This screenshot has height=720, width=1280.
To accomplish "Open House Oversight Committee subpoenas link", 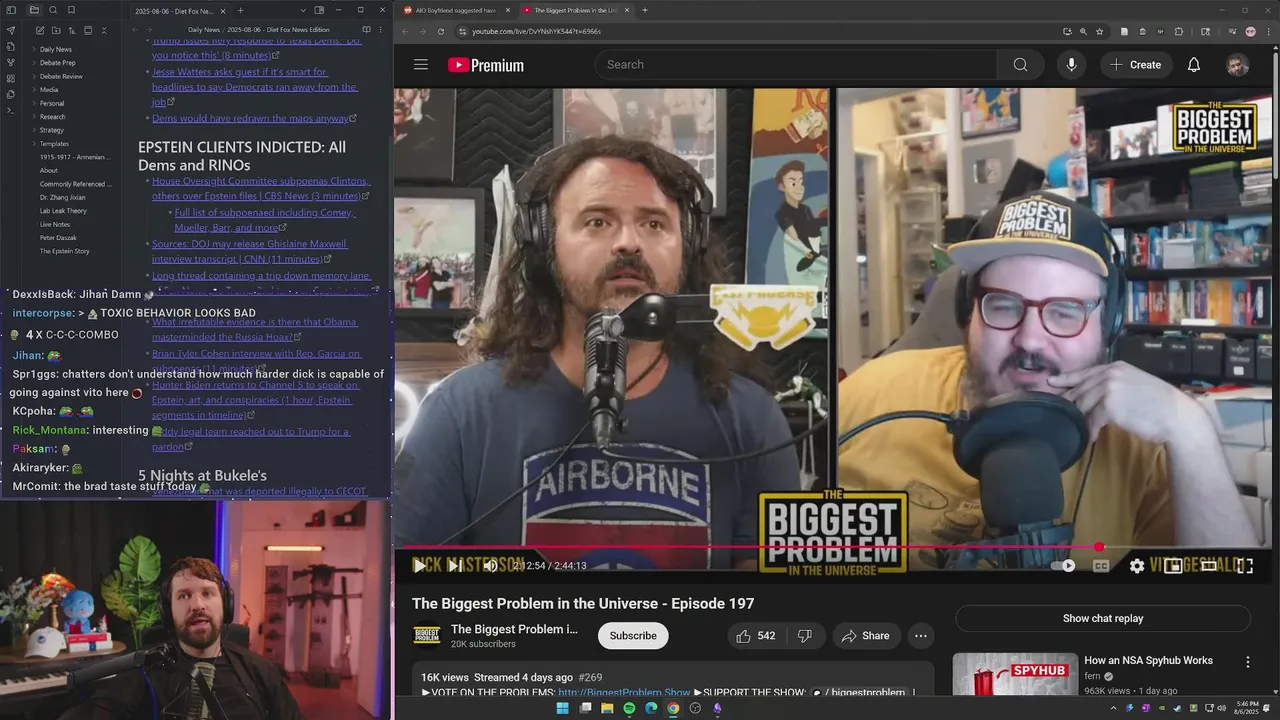I will pyautogui.click(x=260, y=189).
